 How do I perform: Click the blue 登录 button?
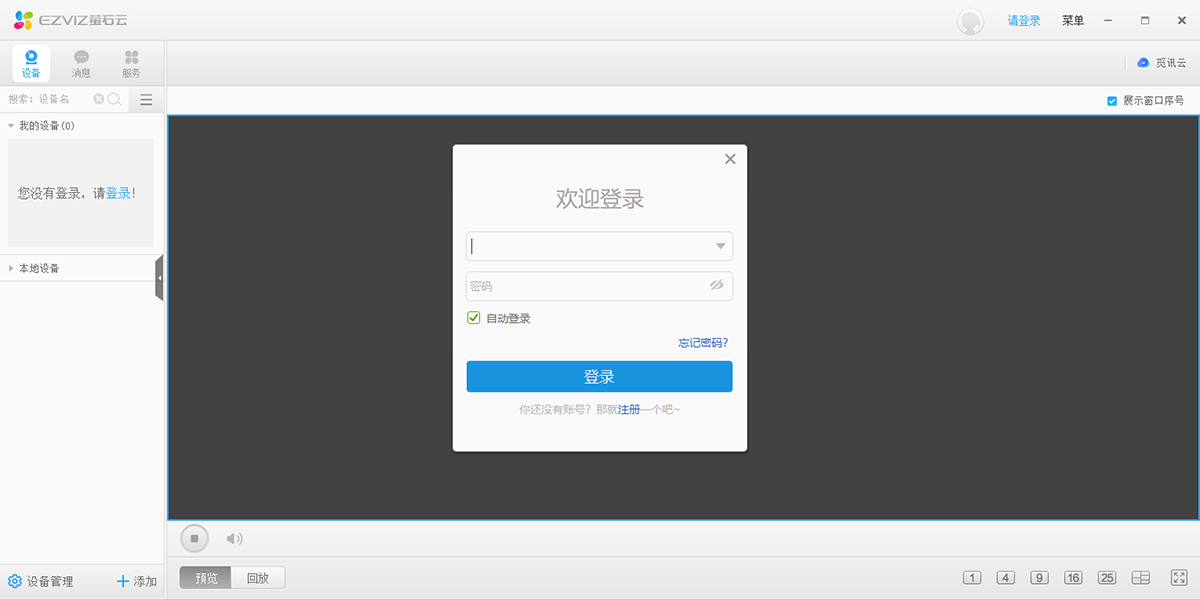[x=599, y=377]
